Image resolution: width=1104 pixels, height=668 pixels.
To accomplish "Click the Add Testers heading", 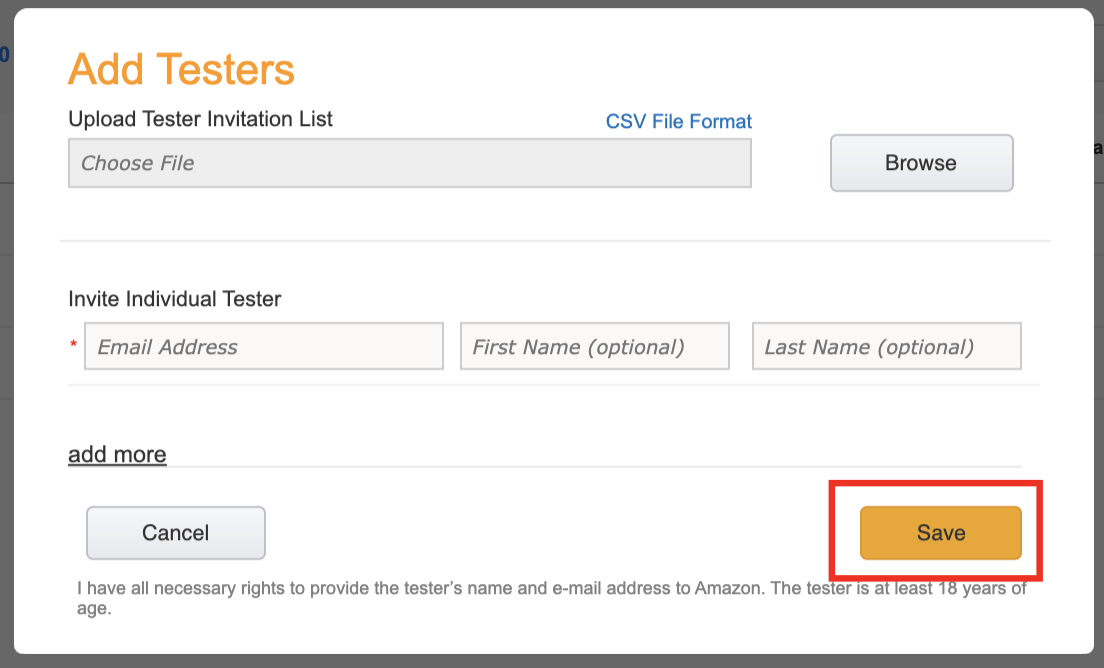I will tap(182, 69).
